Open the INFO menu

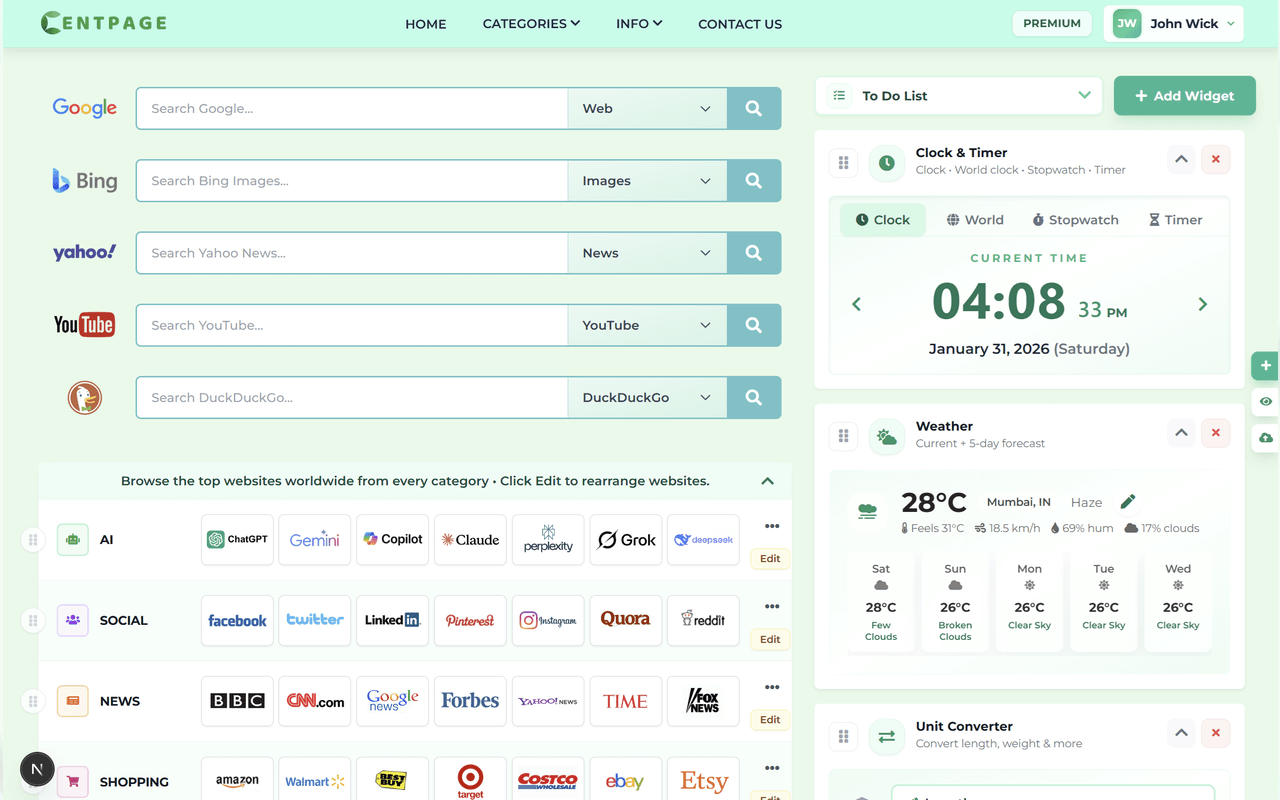[x=638, y=23]
